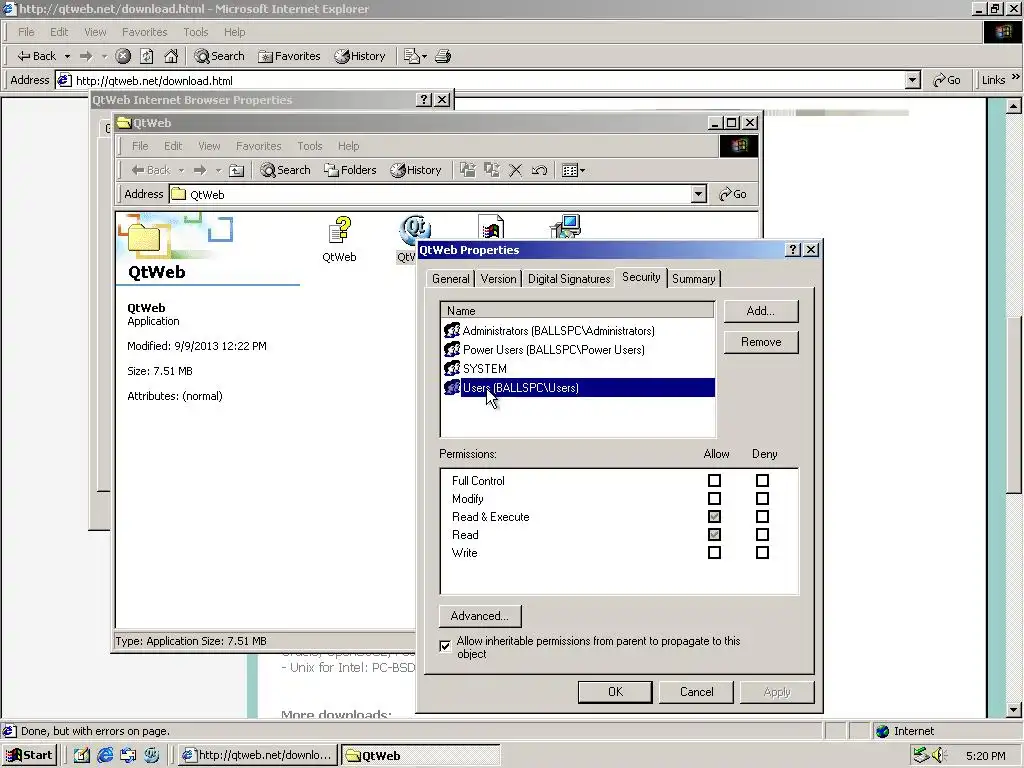Click the Internet Explorer address field
The image size is (1024, 768).
[480, 80]
